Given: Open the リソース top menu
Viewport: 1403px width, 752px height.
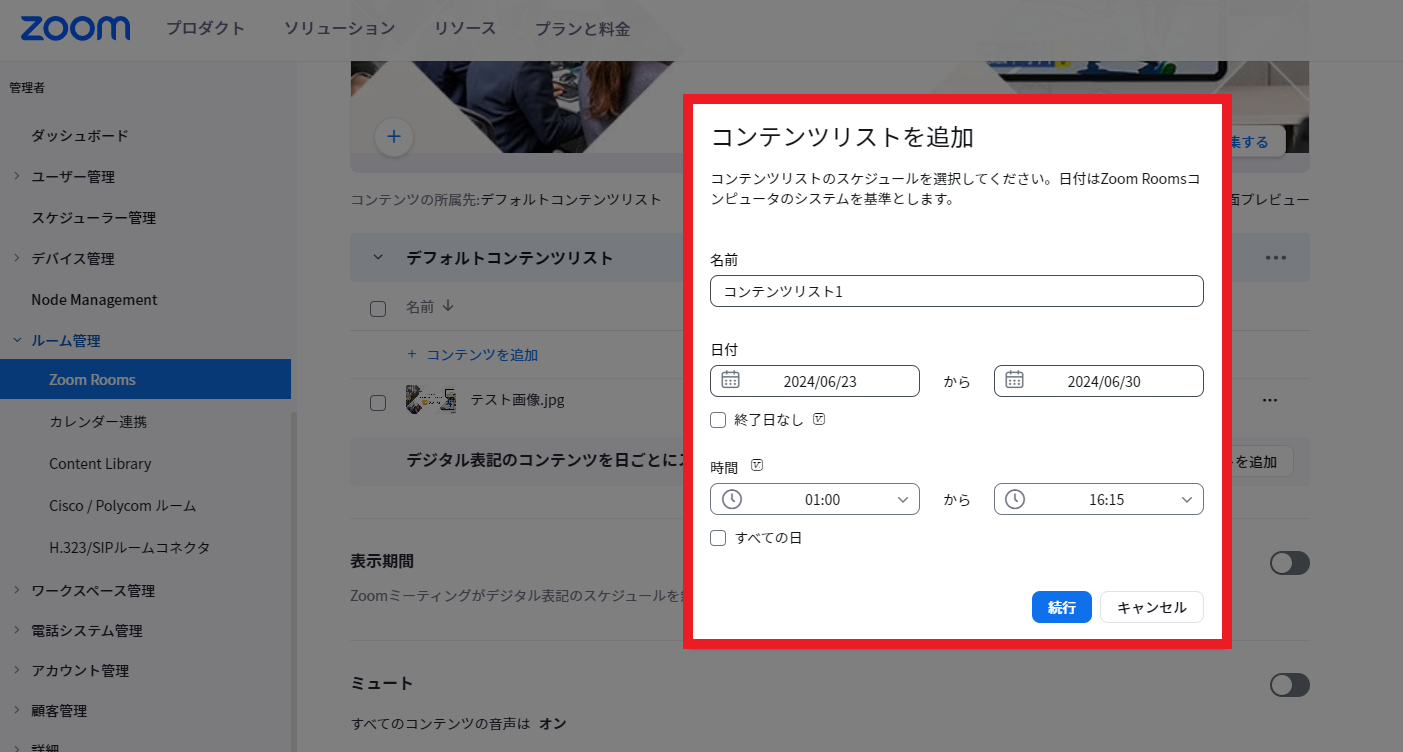Looking at the screenshot, I should click(x=465, y=29).
